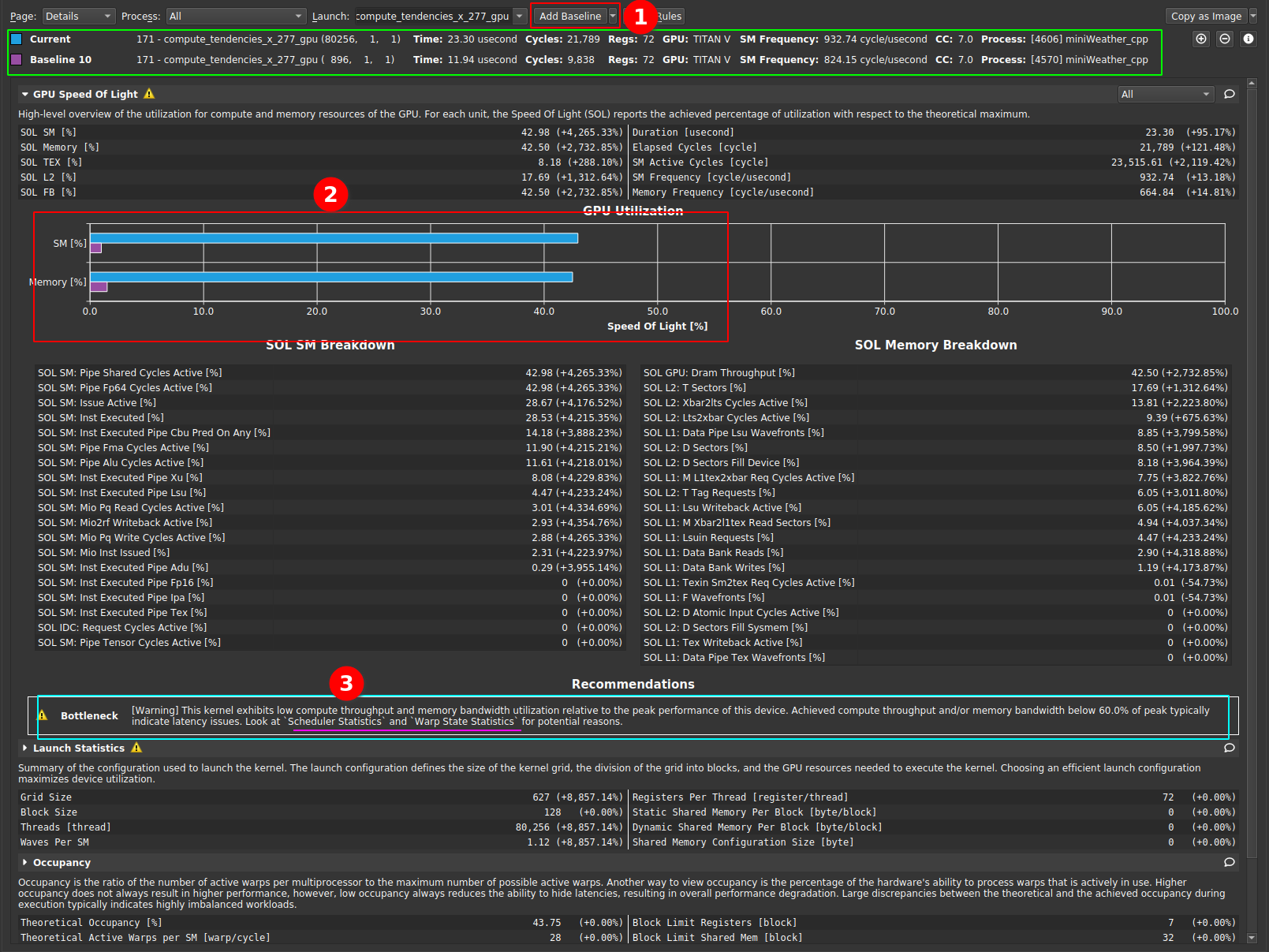Click warning icon beside GPU Speed Of Light
Viewport: 1269px width, 952px height.
[149, 94]
